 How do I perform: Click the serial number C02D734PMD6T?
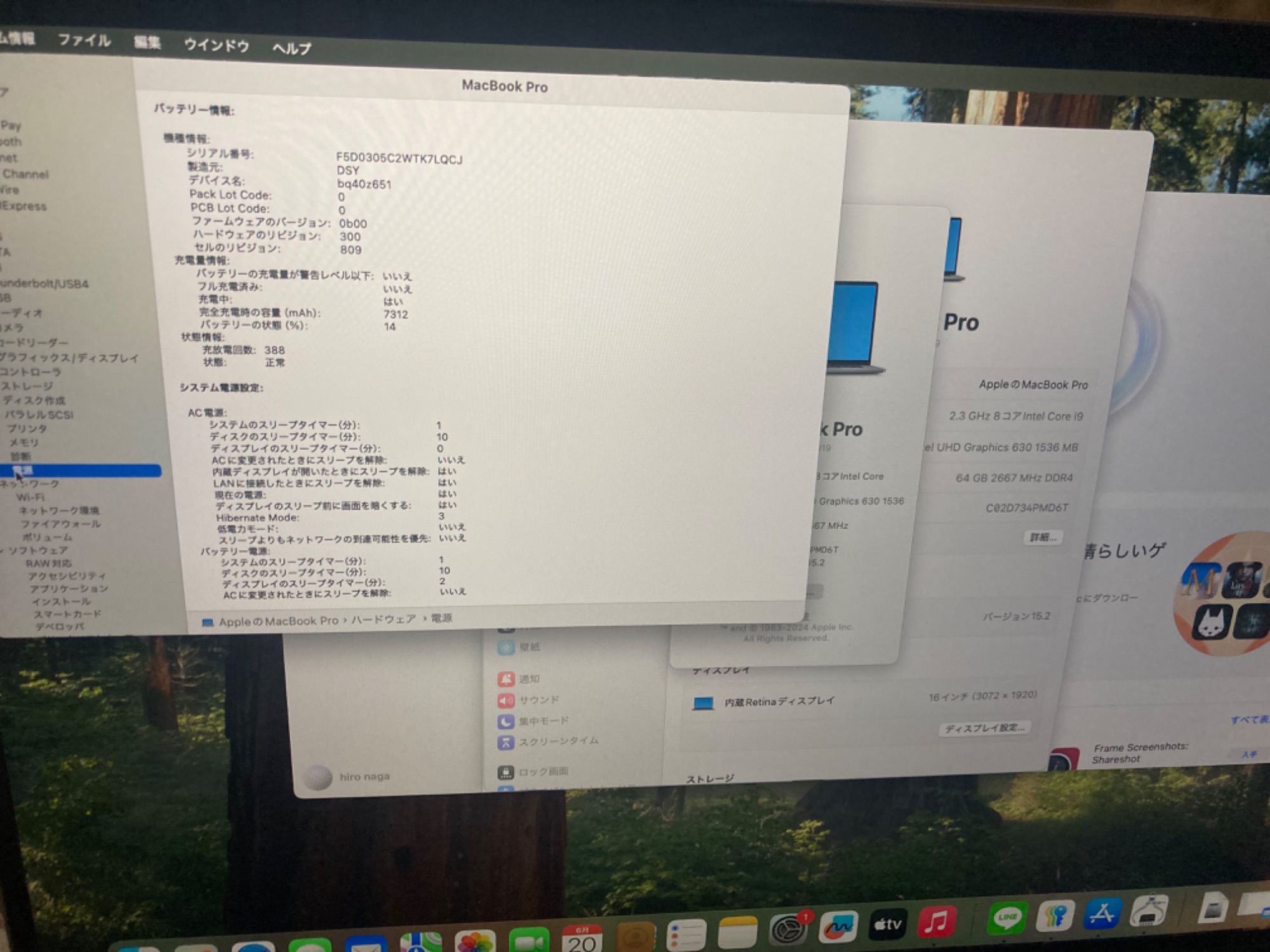[x=1027, y=508]
